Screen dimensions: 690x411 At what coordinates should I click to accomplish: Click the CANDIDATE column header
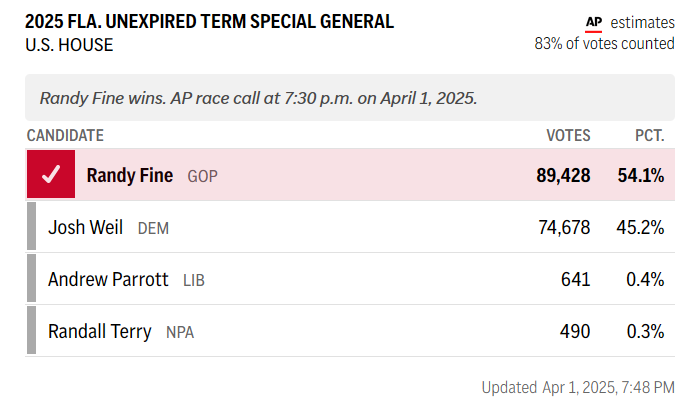click(x=65, y=135)
